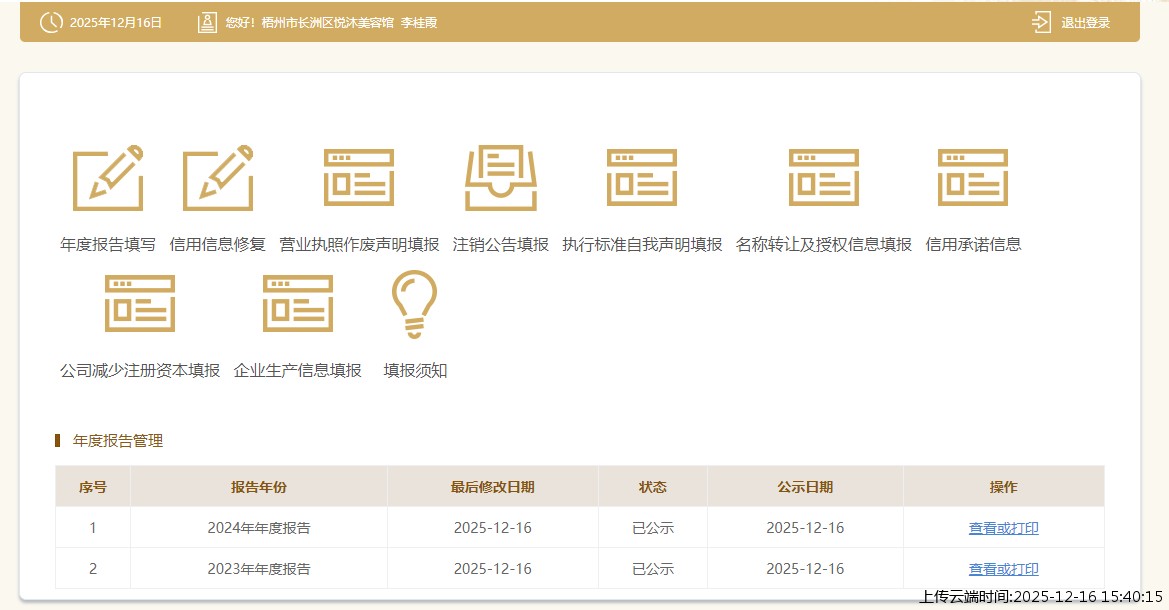The image size is (1169, 610).
Task: Open the 年度报告填写 pencil icon
Action: click(108, 179)
